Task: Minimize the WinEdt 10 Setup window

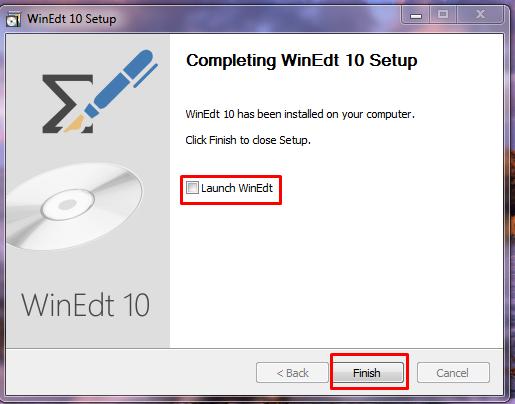Action: pyautogui.click(x=416, y=15)
